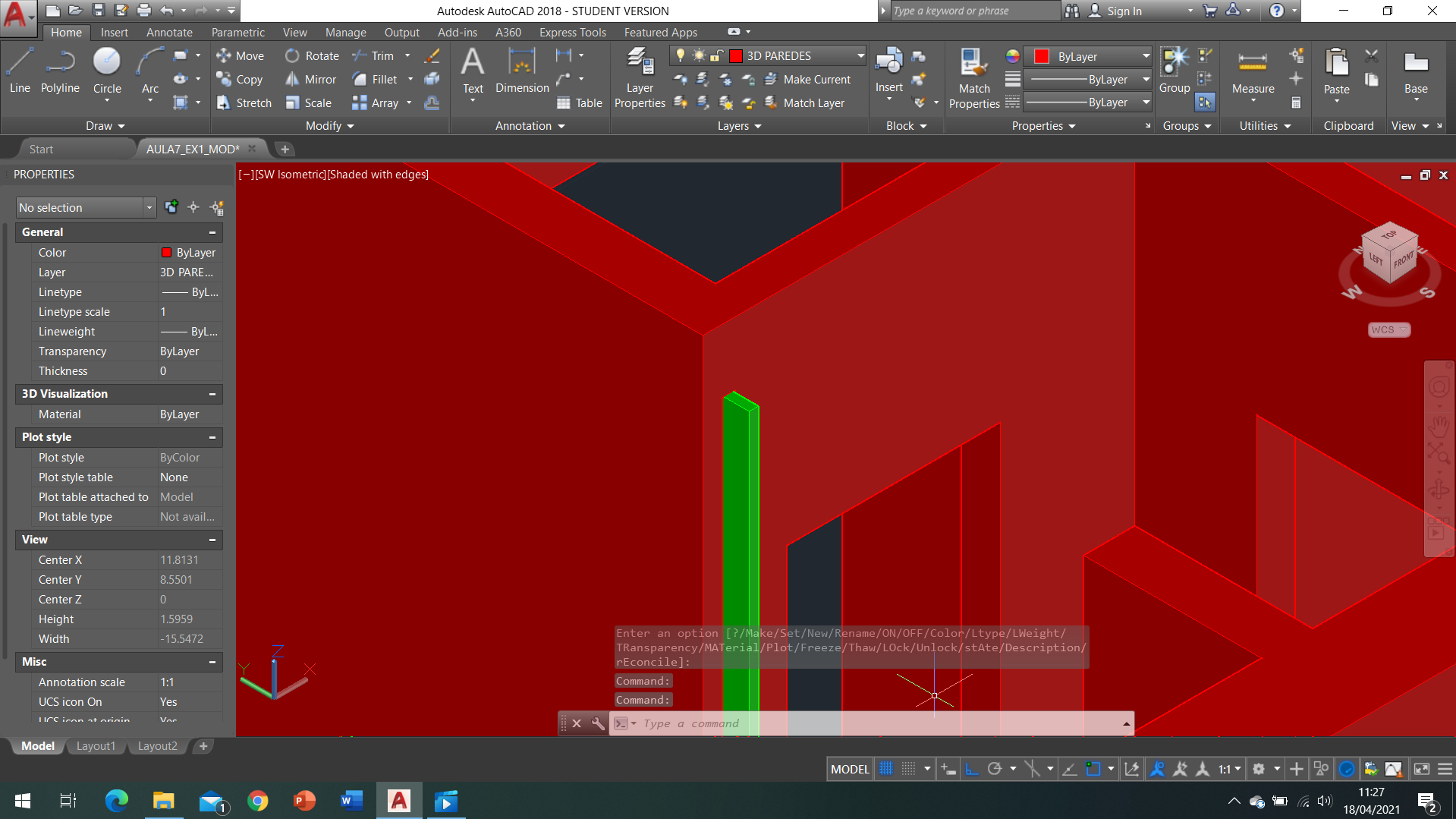Switch to the Layout1 tab

[x=96, y=746]
